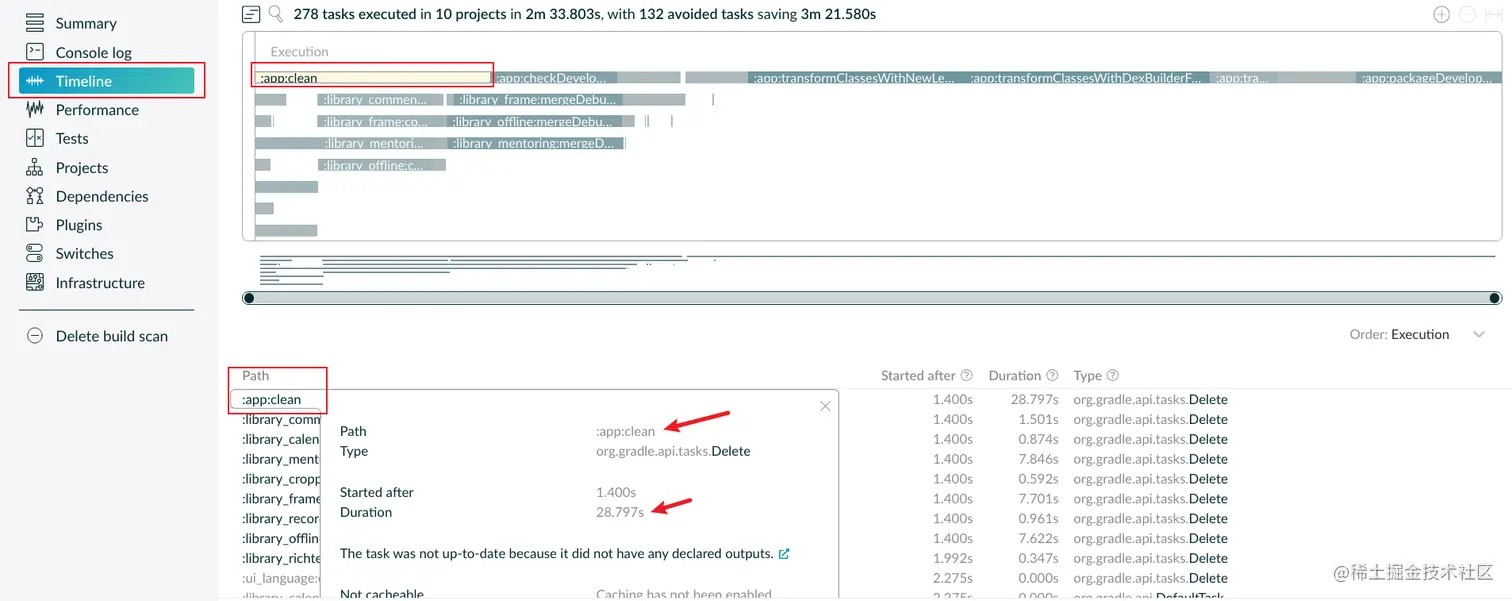1512x601 pixels.
Task: Select :library_offline:mergeDebu... timeline bar
Action: (x=536, y=122)
